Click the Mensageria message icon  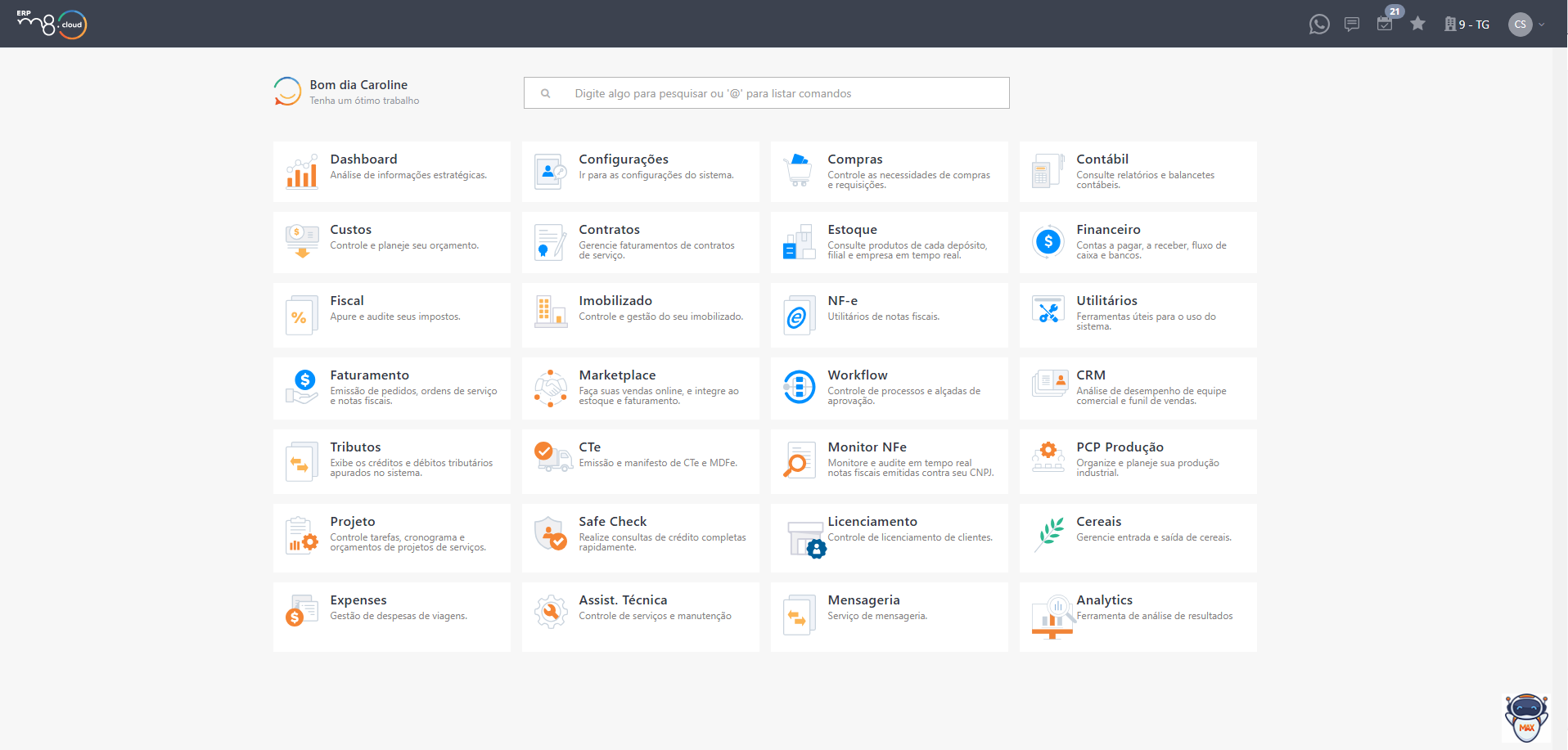click(x=800, y=615)
